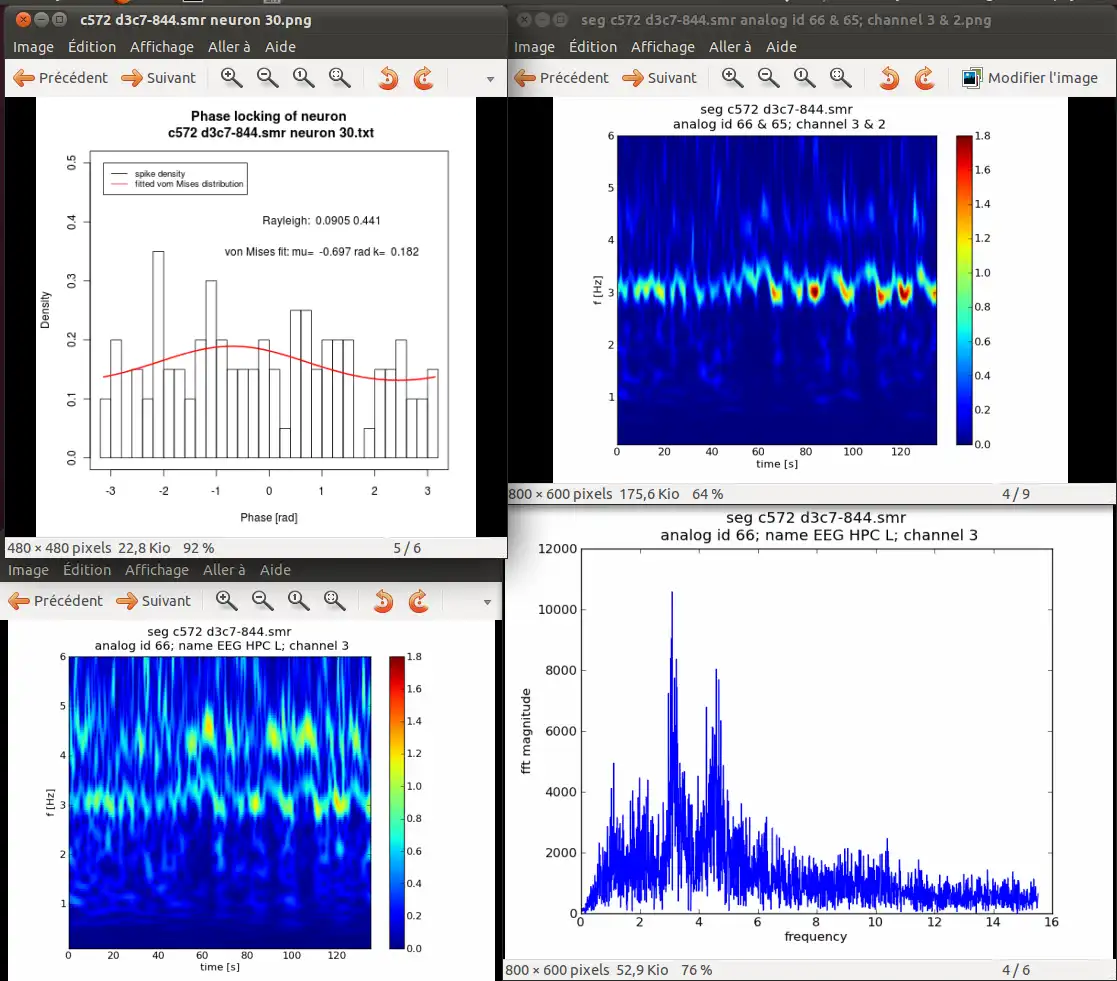Click Suivant in the channel 3 & 2 window
Image resolution: width=1117 pixels, height=981 pixels.
pyautogui.click(x=659, y=78)
